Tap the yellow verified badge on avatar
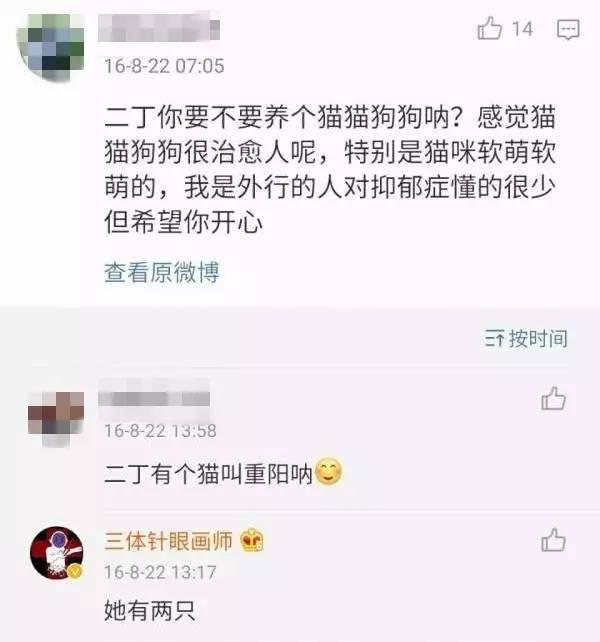600x642 pixels. tap(74, 571)
